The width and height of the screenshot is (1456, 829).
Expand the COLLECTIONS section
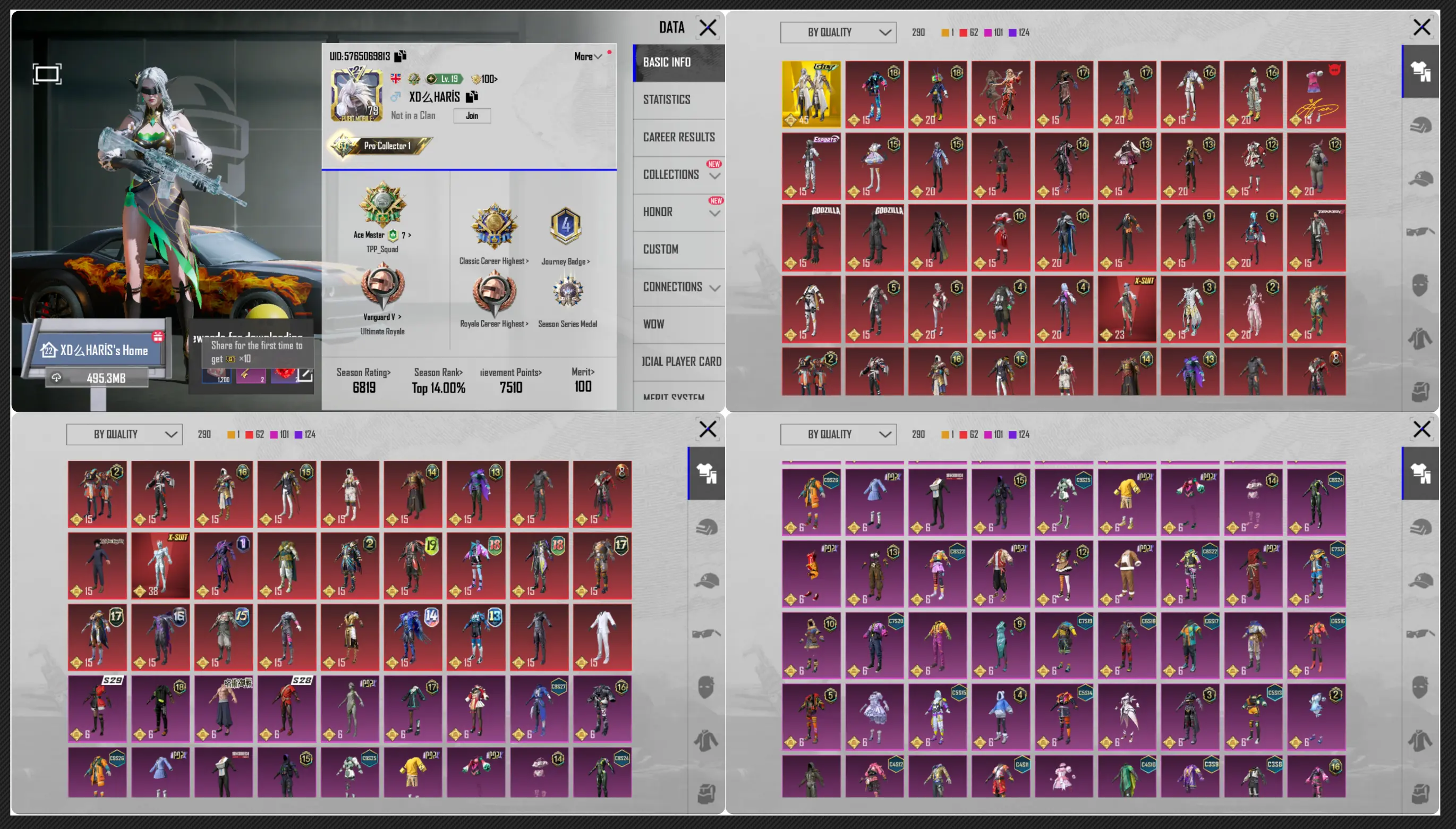click(x=679, y=175)
